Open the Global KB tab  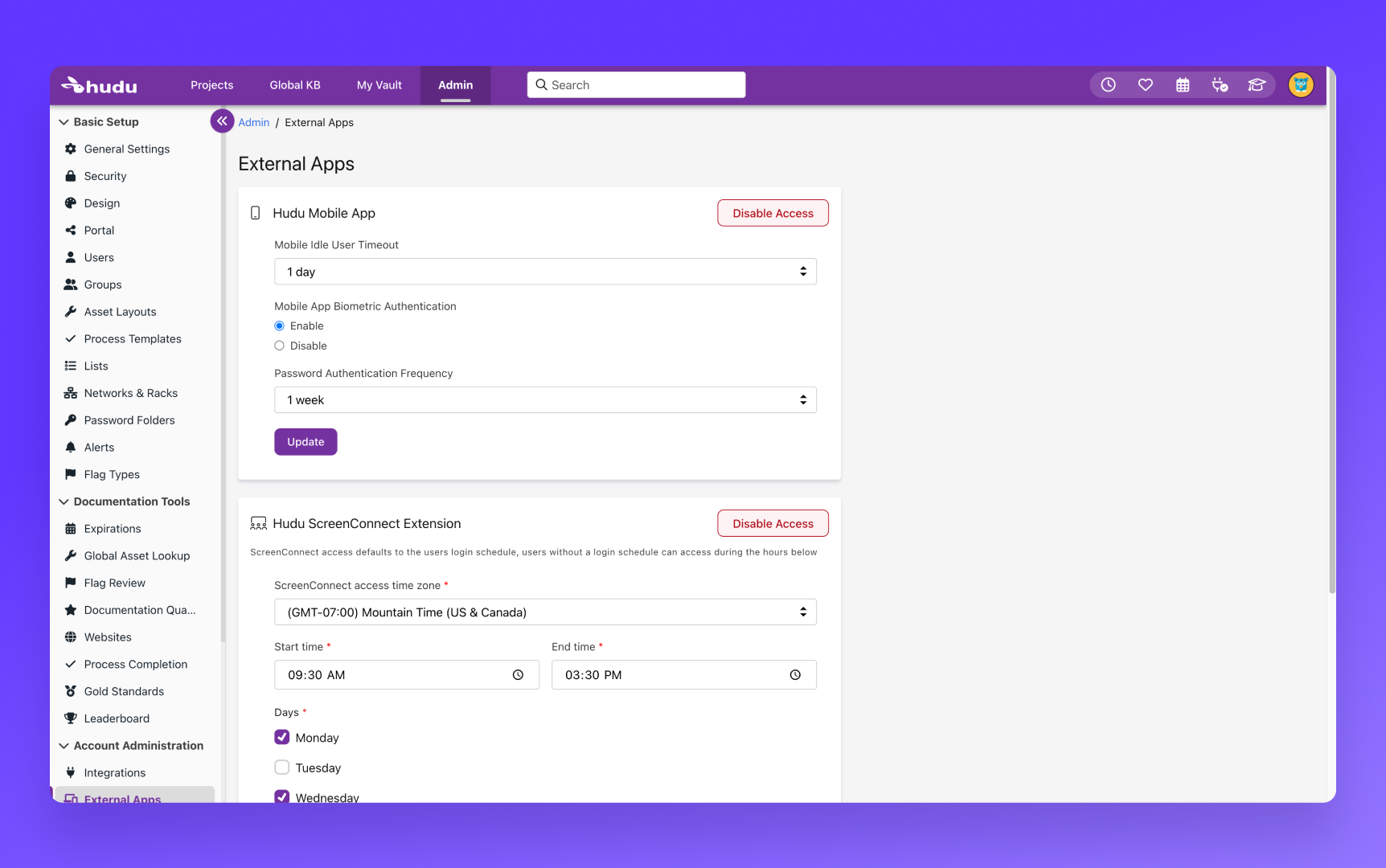tap(295, 85)
